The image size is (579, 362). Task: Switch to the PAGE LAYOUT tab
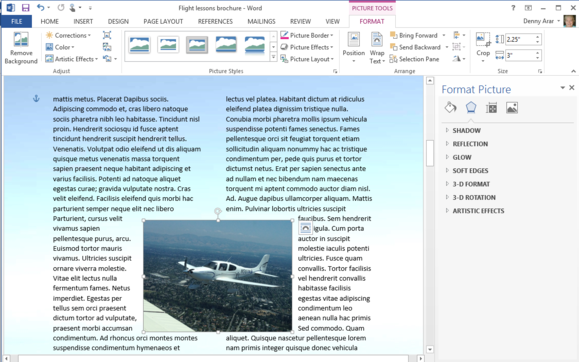[163, 21]
